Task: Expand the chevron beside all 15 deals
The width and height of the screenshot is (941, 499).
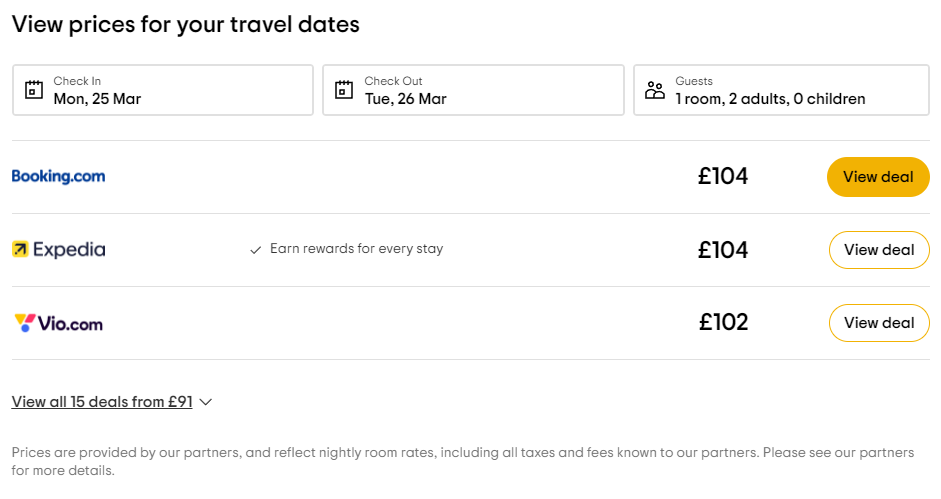Action: point(206,402)
